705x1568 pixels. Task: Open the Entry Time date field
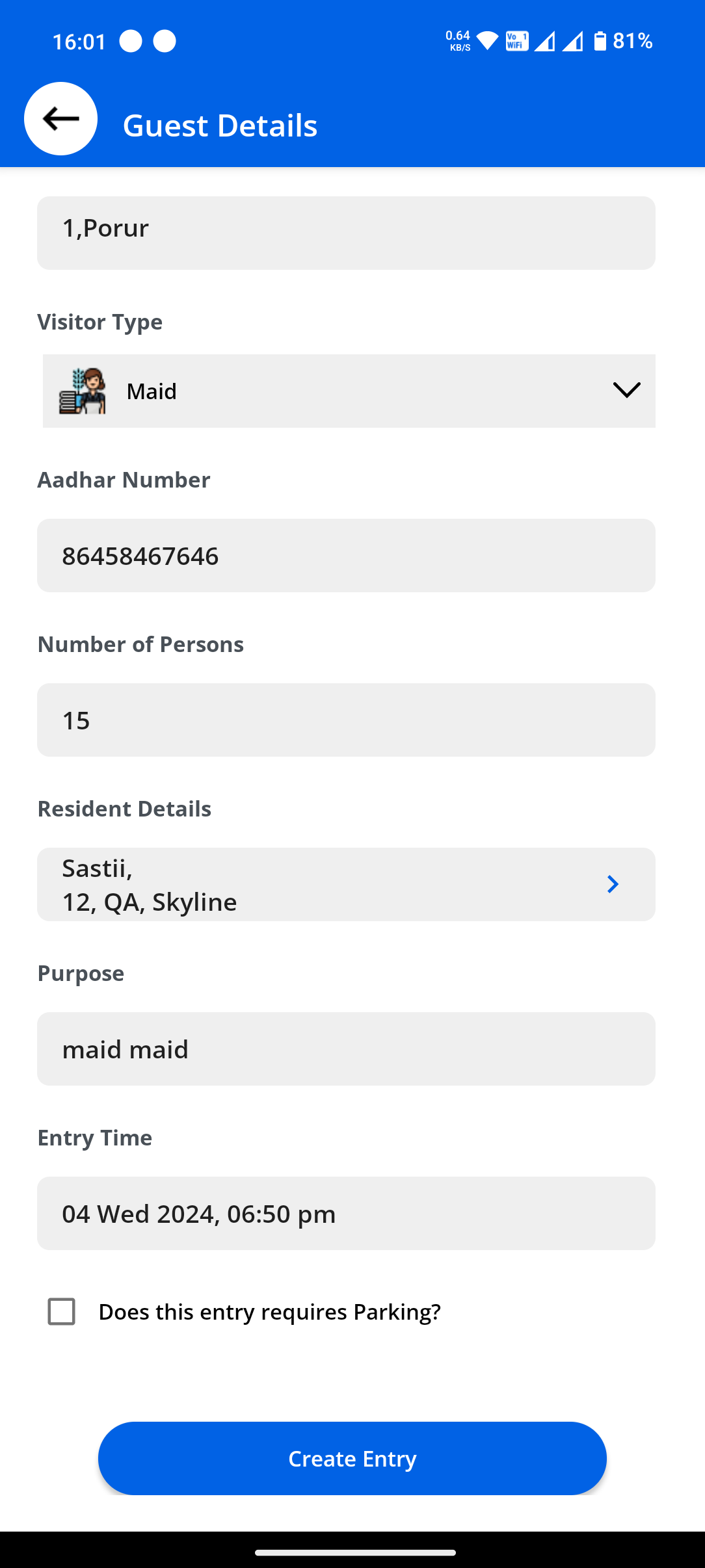point(346,1213)
